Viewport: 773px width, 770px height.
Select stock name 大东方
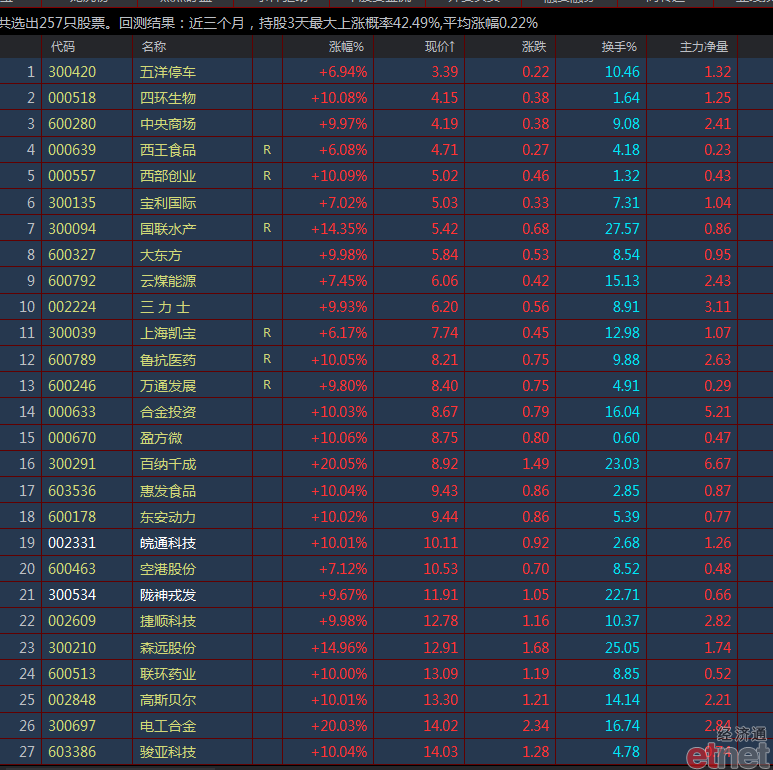161,255
